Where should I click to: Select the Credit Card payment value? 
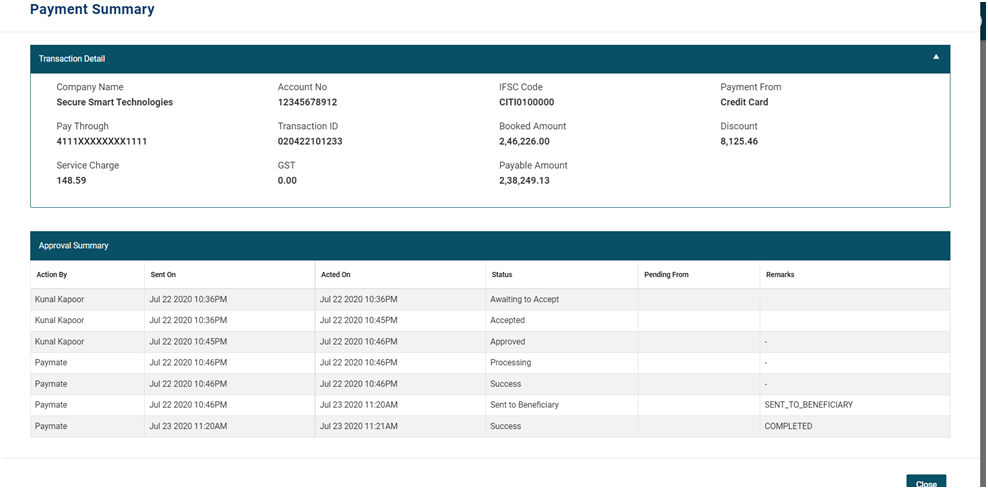coord(744,102)
